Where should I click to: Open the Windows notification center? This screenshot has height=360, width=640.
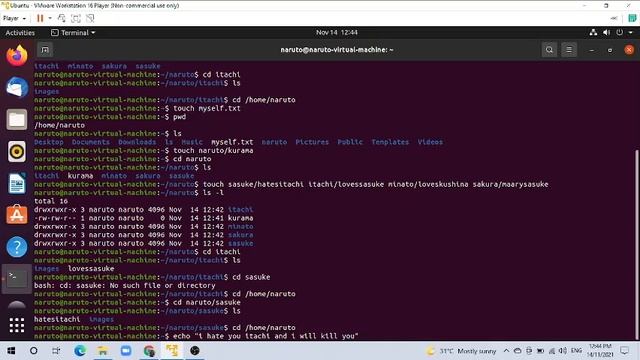tap(624, 351)
